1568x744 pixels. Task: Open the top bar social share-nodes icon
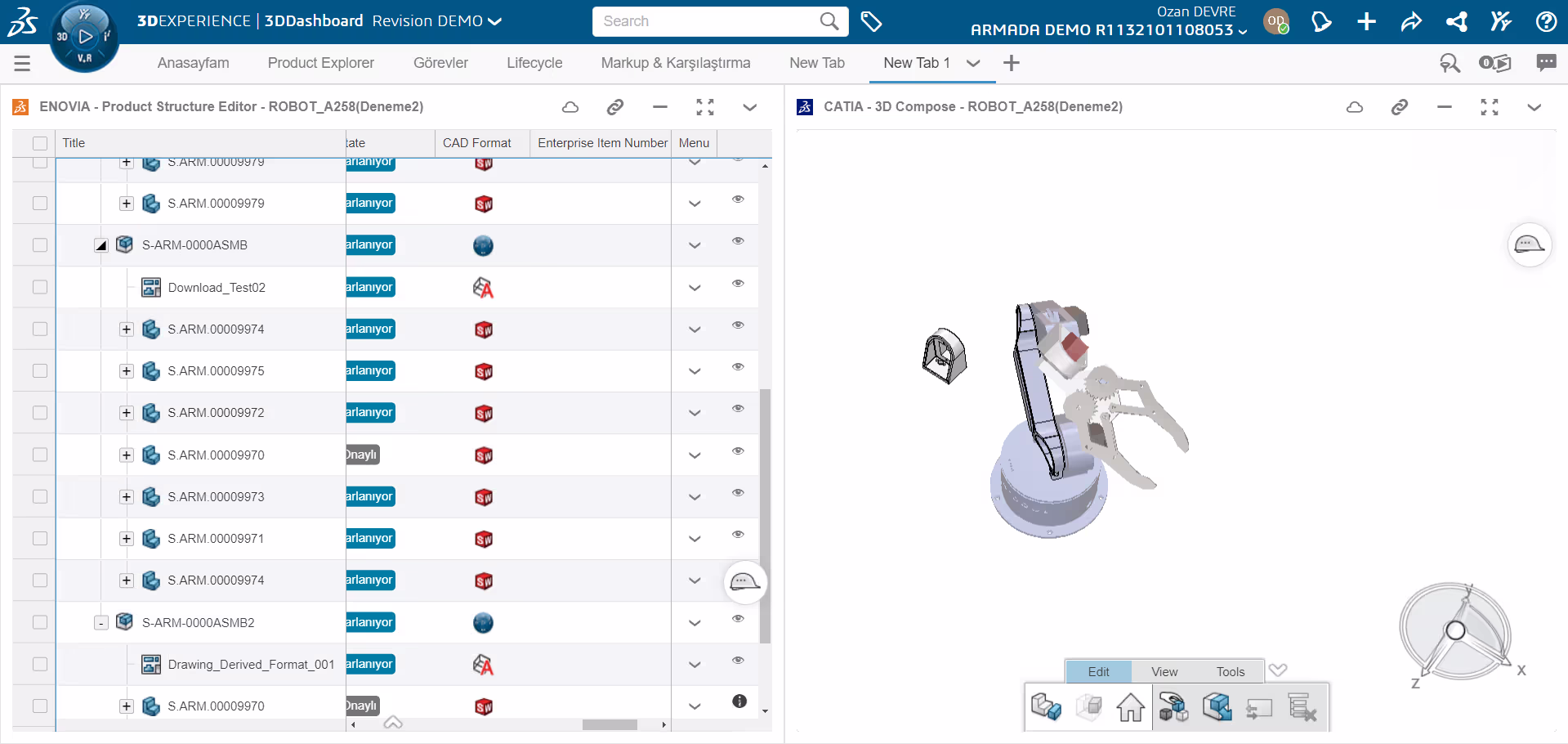coord(1456,21)
